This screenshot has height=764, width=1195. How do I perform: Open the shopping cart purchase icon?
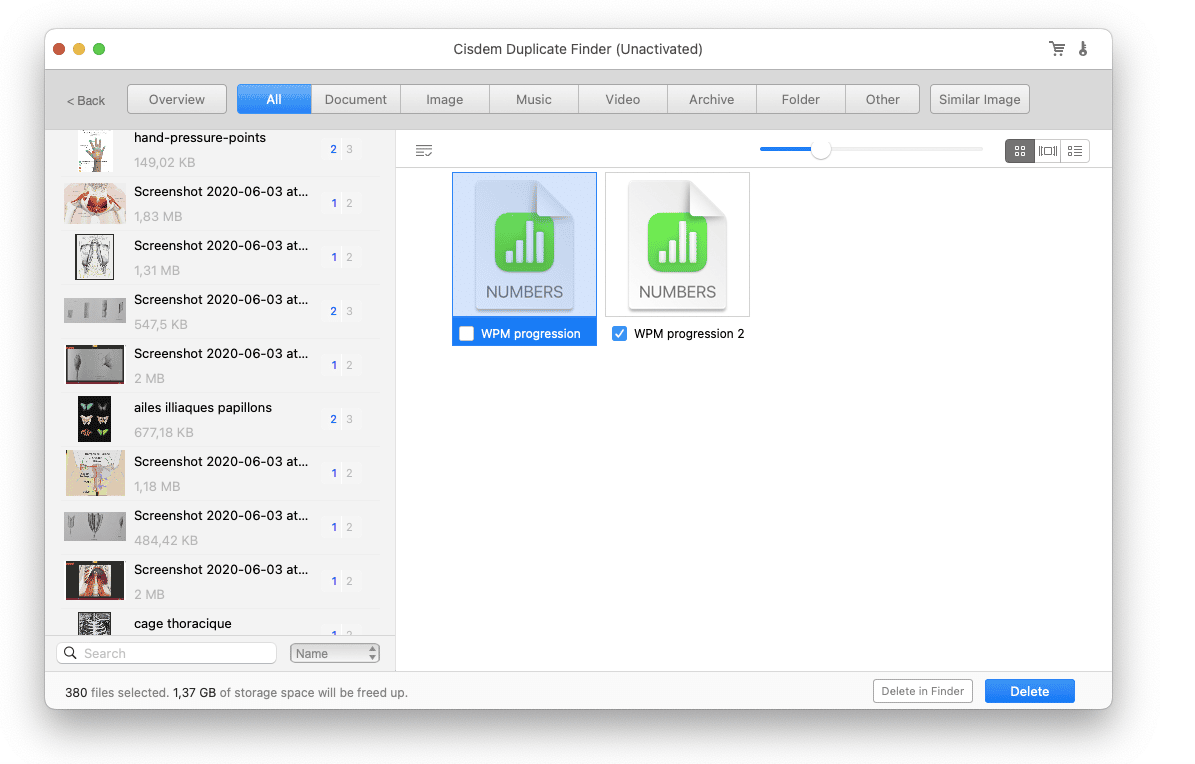1056,49
